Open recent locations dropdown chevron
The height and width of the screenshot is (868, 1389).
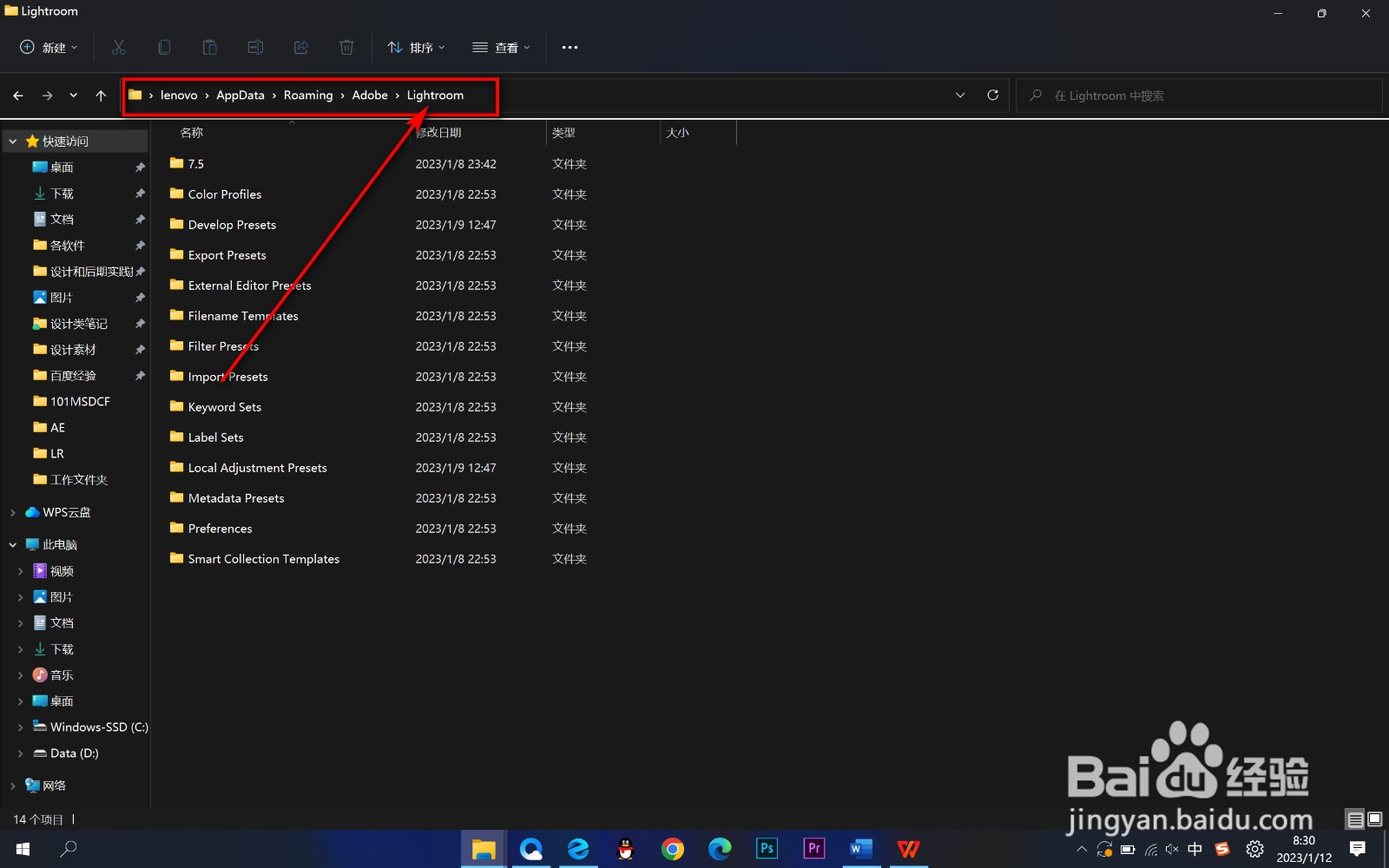click(x=74, y=95)
